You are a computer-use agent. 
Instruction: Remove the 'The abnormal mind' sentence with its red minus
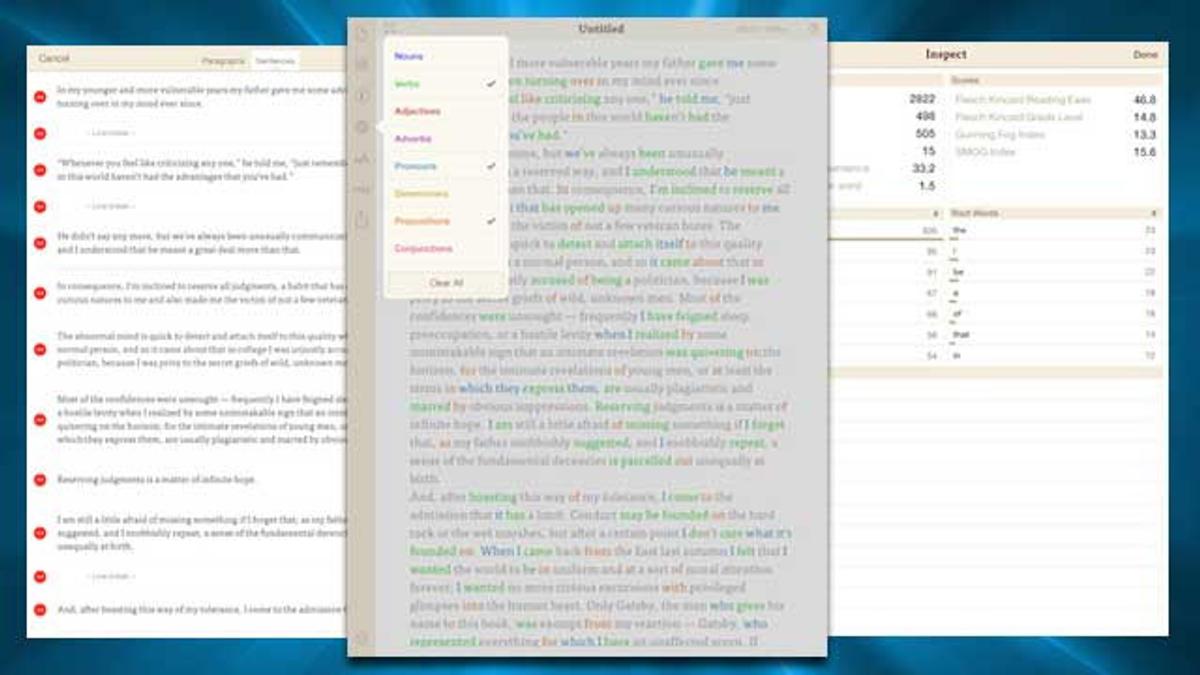tap(40, 350)
